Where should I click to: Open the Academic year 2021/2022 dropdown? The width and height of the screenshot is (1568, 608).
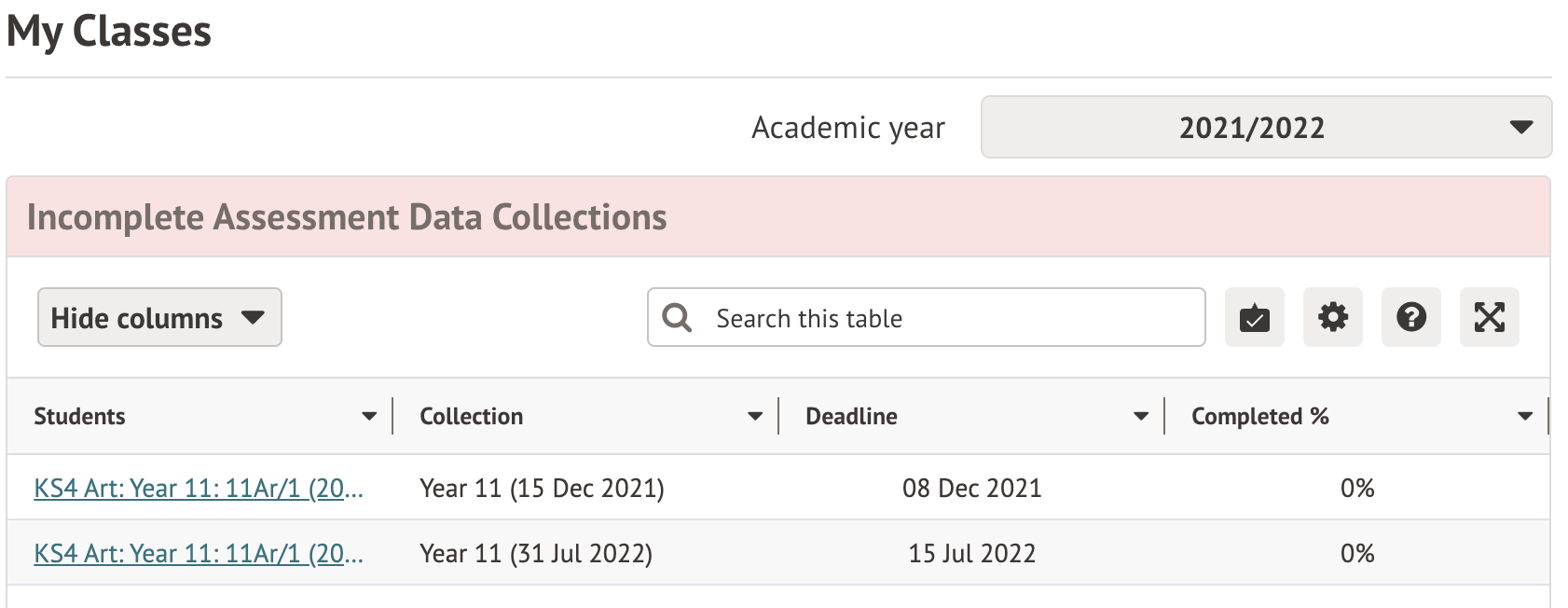click(x=1264, y=128)
